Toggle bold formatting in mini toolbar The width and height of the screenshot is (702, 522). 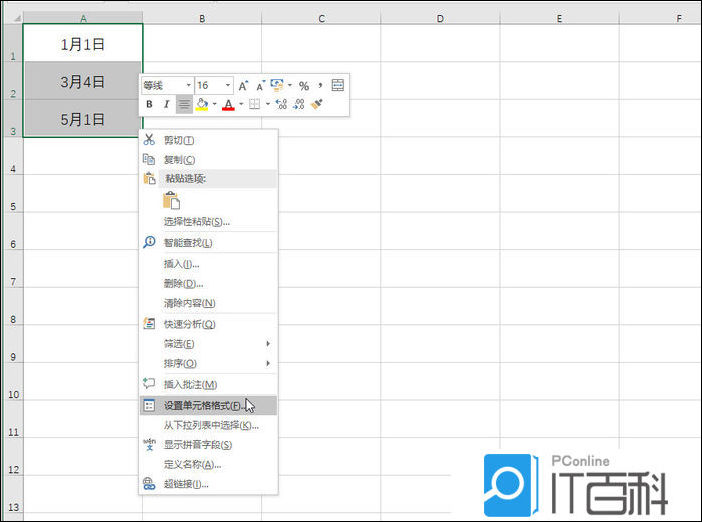coord(150,104)
